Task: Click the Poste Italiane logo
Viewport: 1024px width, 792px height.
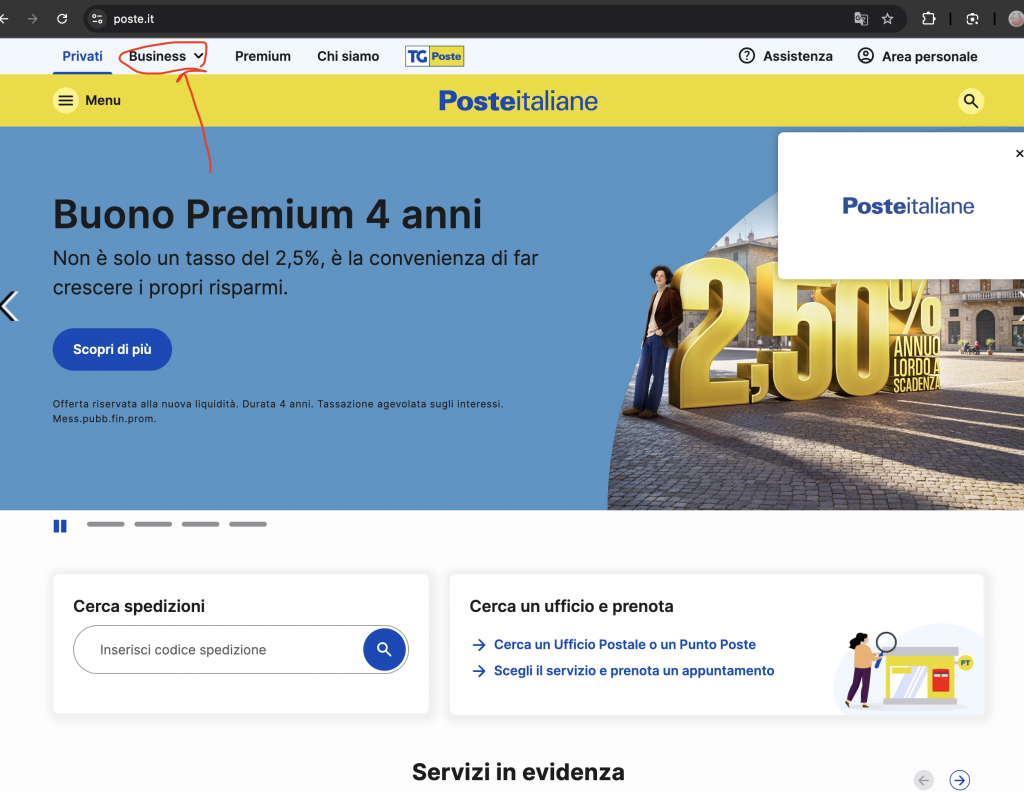Action: click(x=517, y=100)
